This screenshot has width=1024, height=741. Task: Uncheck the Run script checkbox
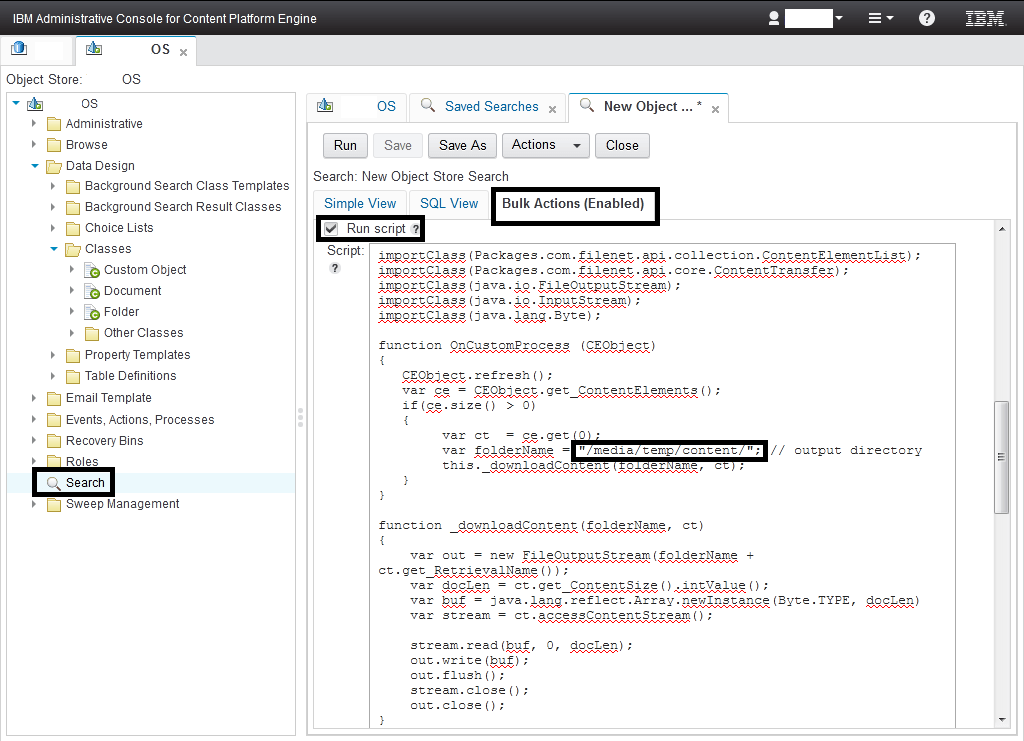pyautogui.click(x=330, y=228)
